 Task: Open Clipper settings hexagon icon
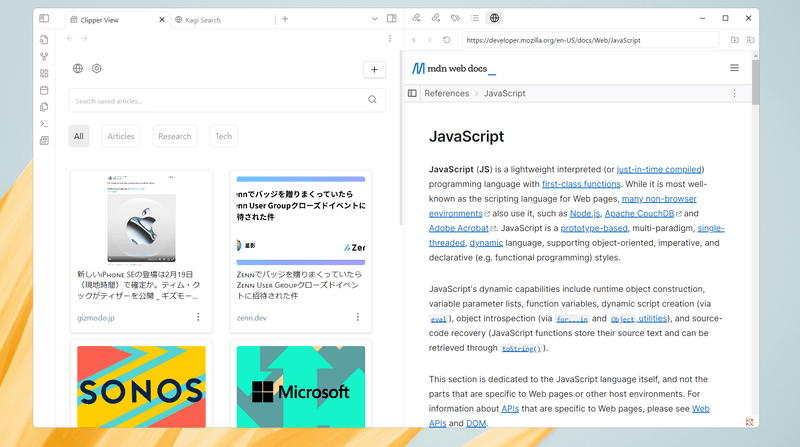pos(96,68)
